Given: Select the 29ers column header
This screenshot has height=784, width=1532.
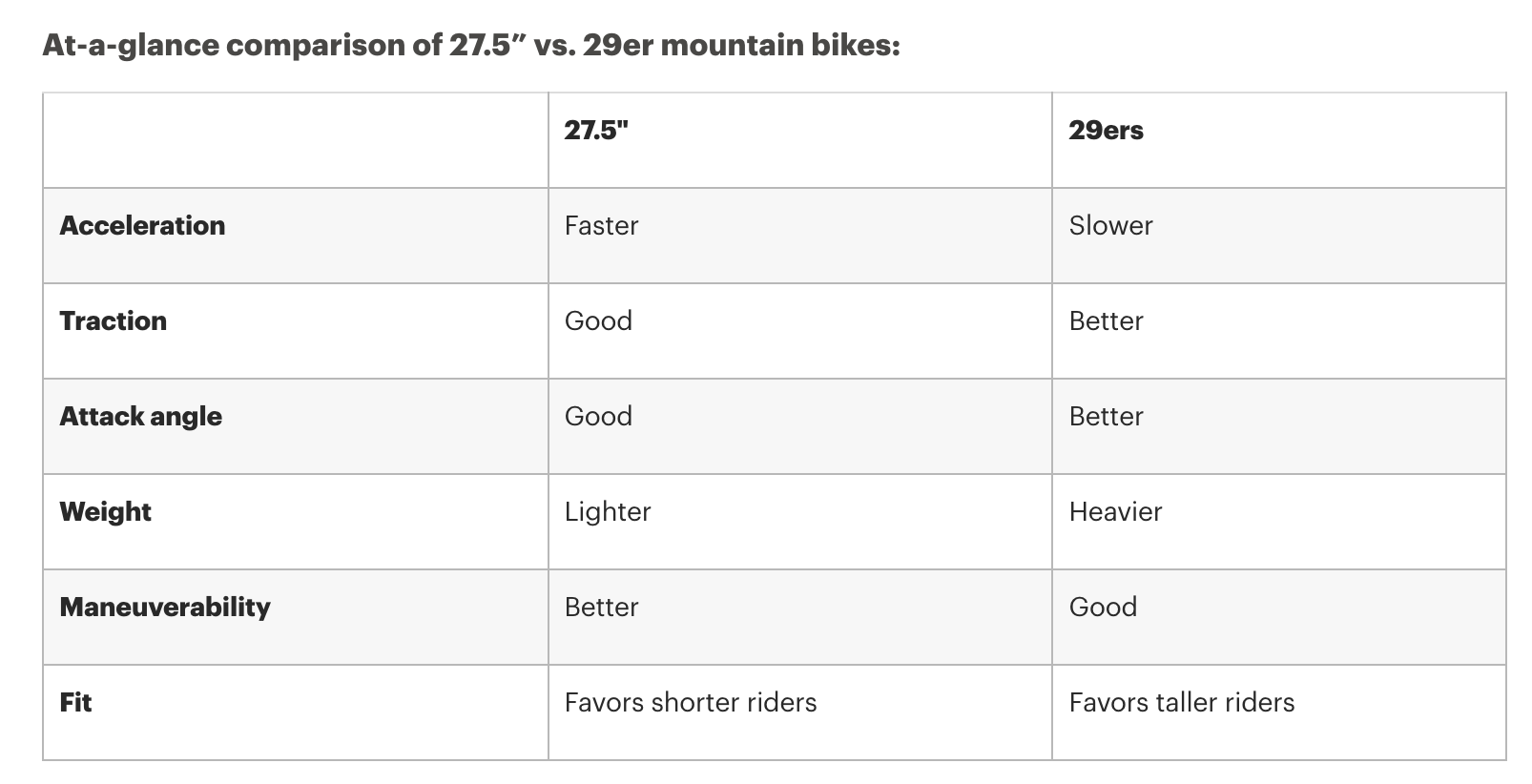Looking at the screenshot, I should point(1106,131).
